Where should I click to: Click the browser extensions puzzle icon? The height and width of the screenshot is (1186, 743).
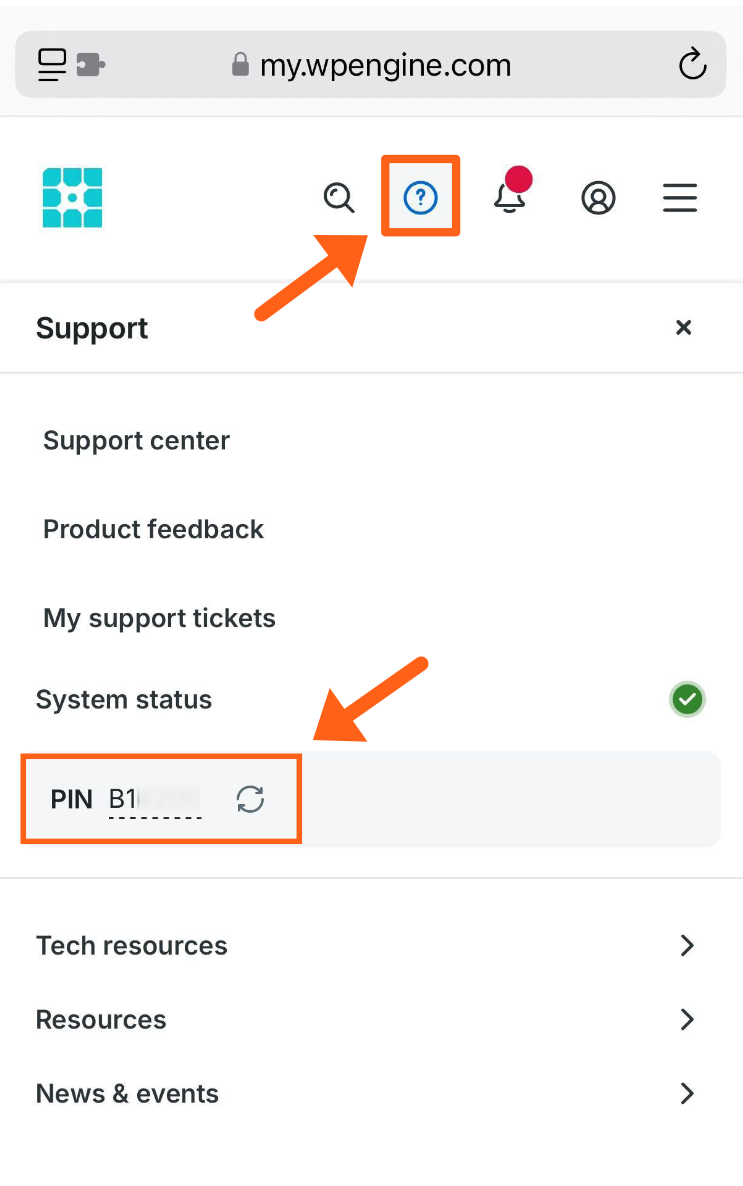91,65
